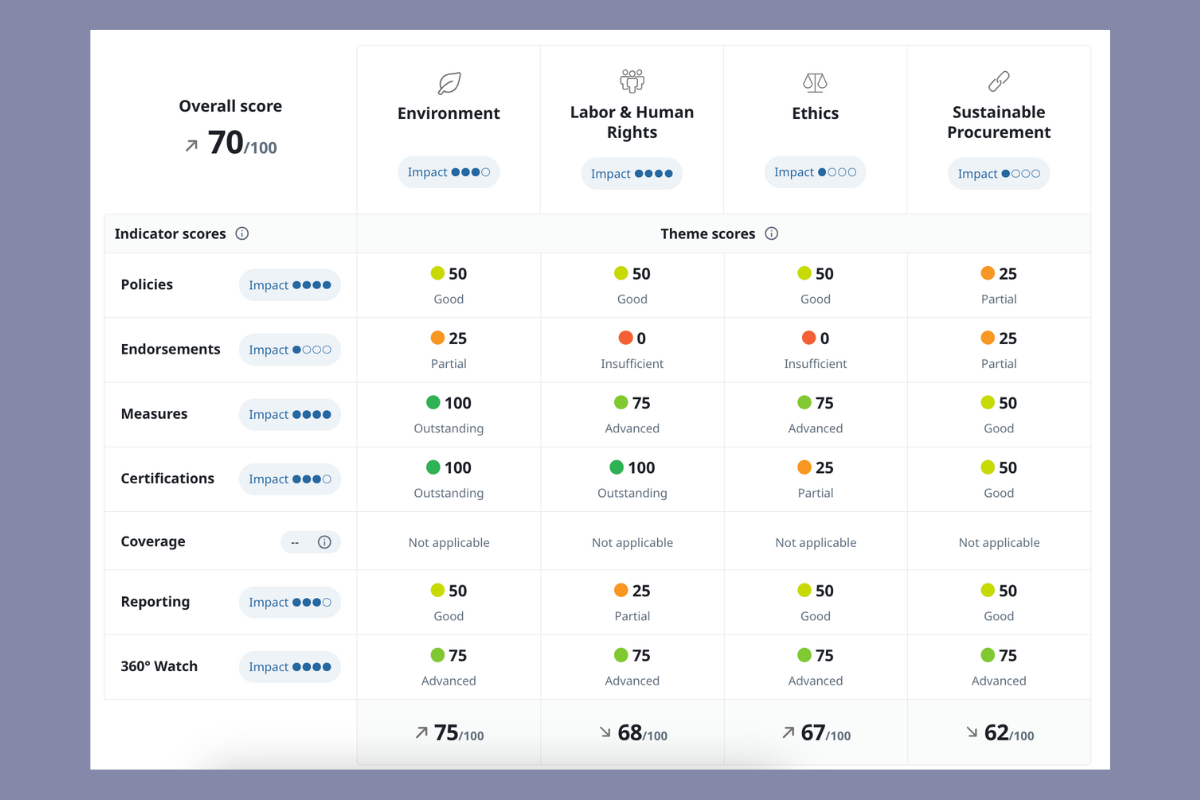Image resolution: width=1200 pixels, height=800 pixels.
Task: Click the Environment 75/100 theme total
Action: click(459, 733)
